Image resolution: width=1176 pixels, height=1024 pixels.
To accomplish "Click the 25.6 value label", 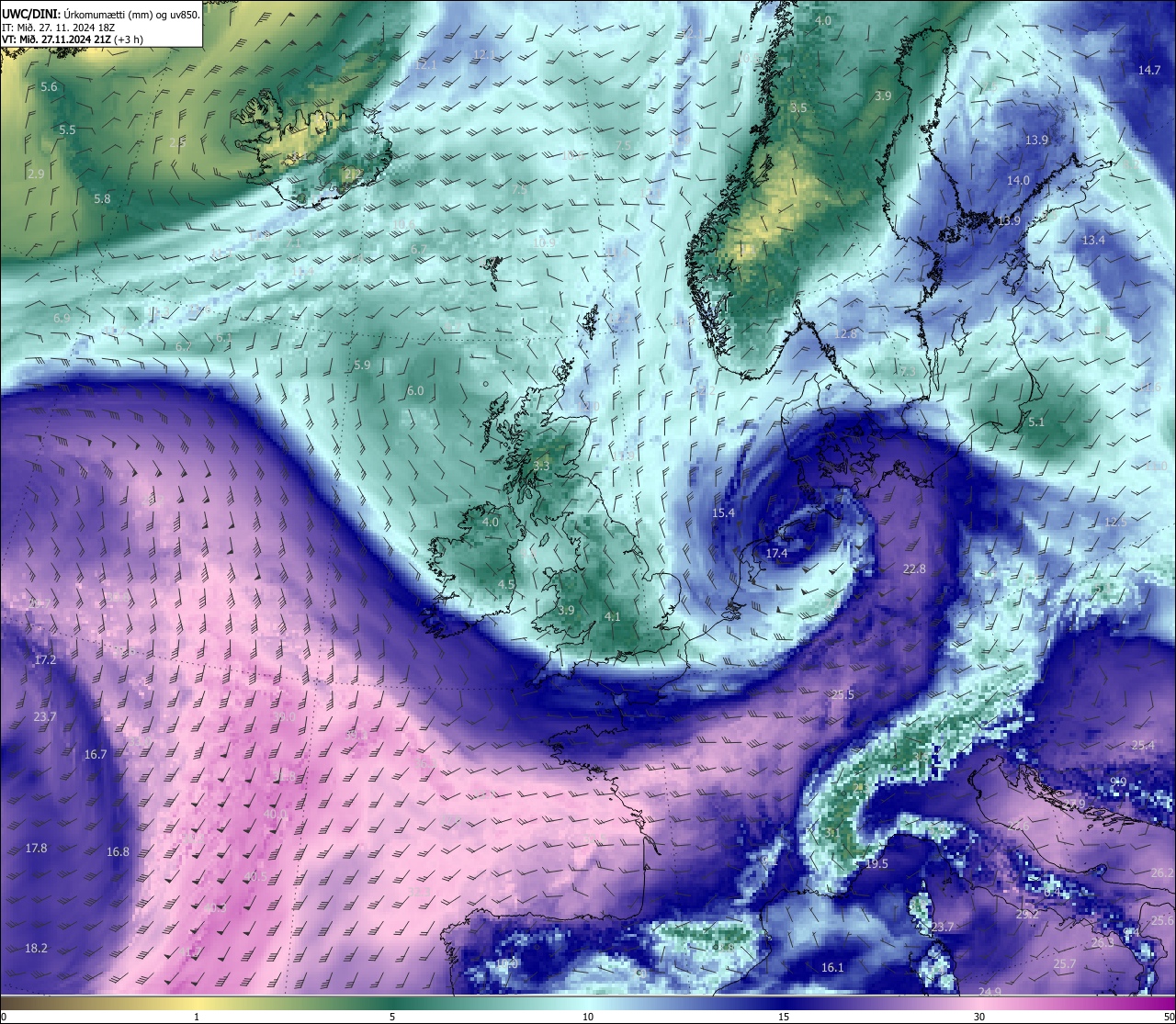I will [x=1162, y=921].
